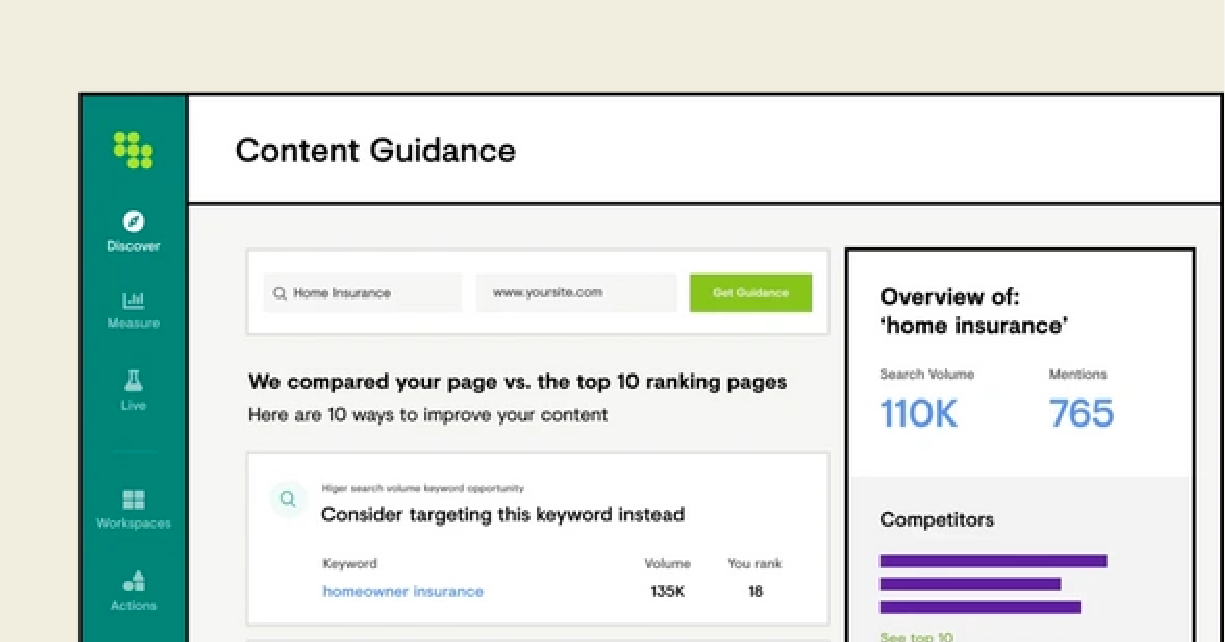Click the 'Overview of: home insurance' heading
This screenshot has height=642, width=1225.
(974, 311)
